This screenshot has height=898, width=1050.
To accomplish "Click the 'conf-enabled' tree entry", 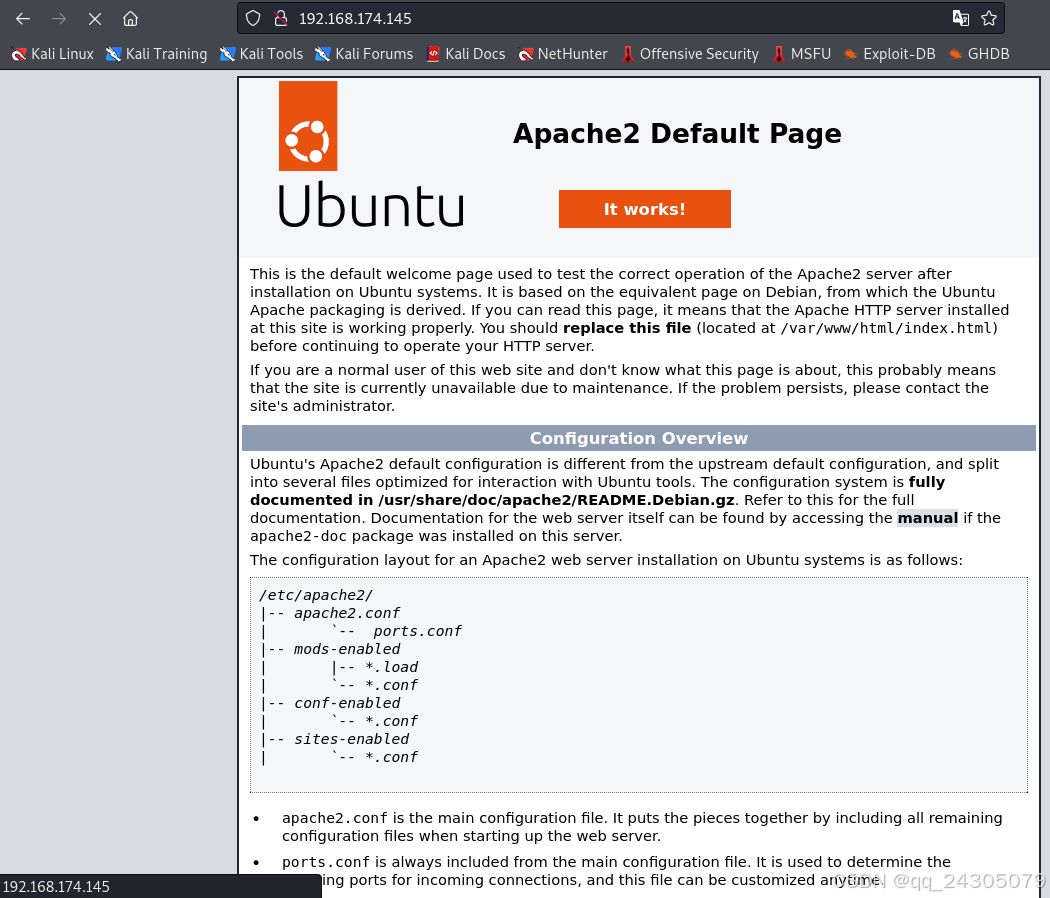I will pos(347,703).
